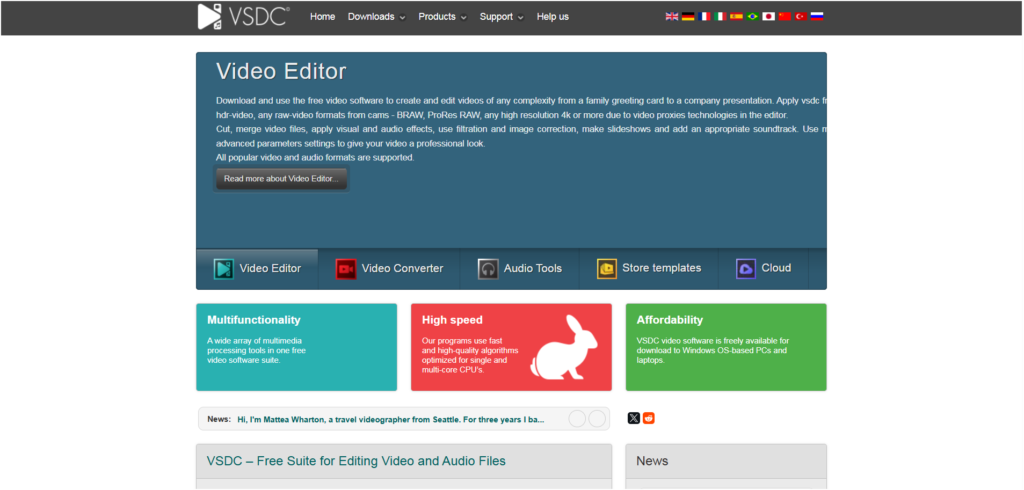The image size is (1024, 490).
Task: Click the News heading in the sidebar panel
Action: coord(652,461)
